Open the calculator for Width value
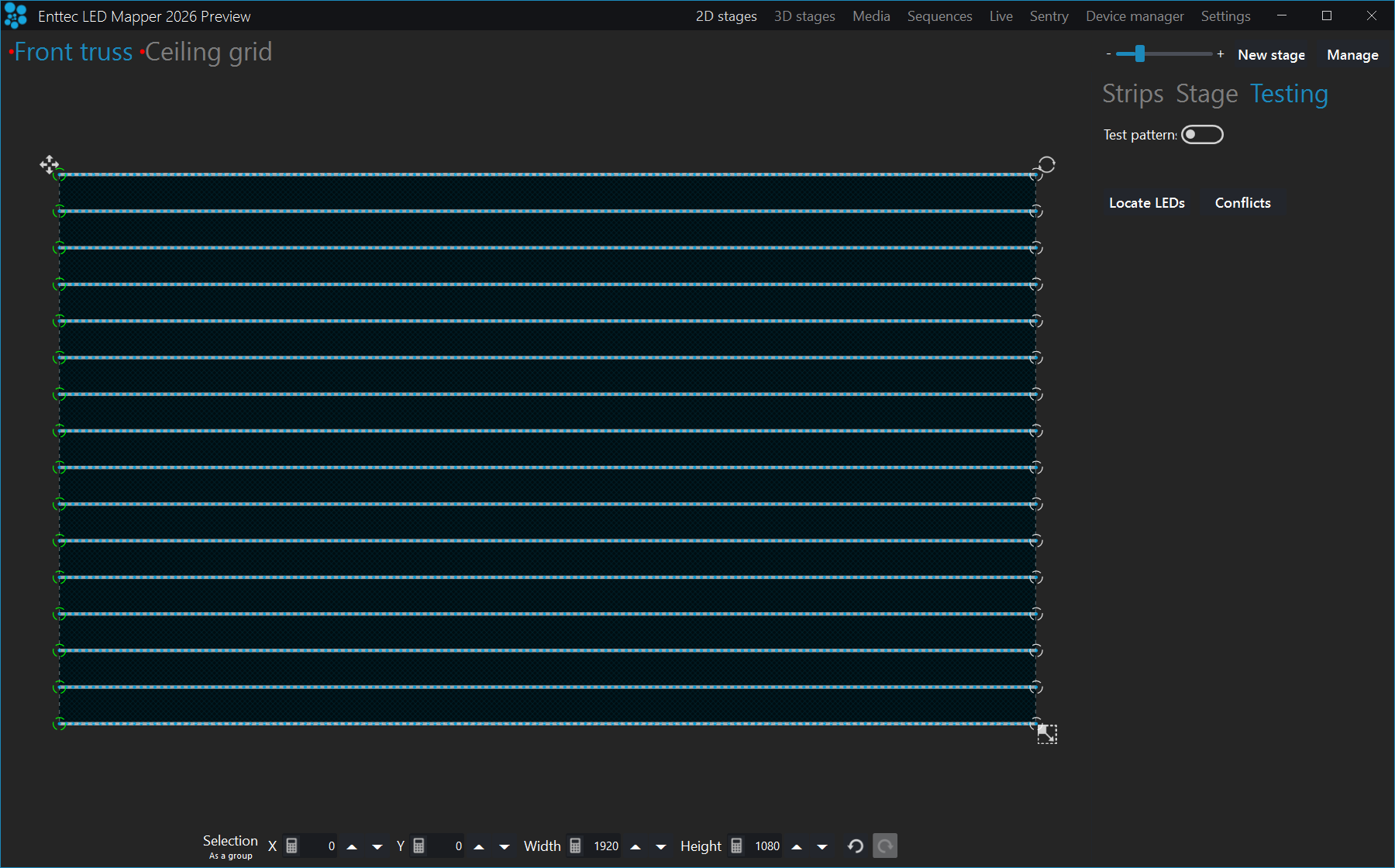 [x=576, y=846]
